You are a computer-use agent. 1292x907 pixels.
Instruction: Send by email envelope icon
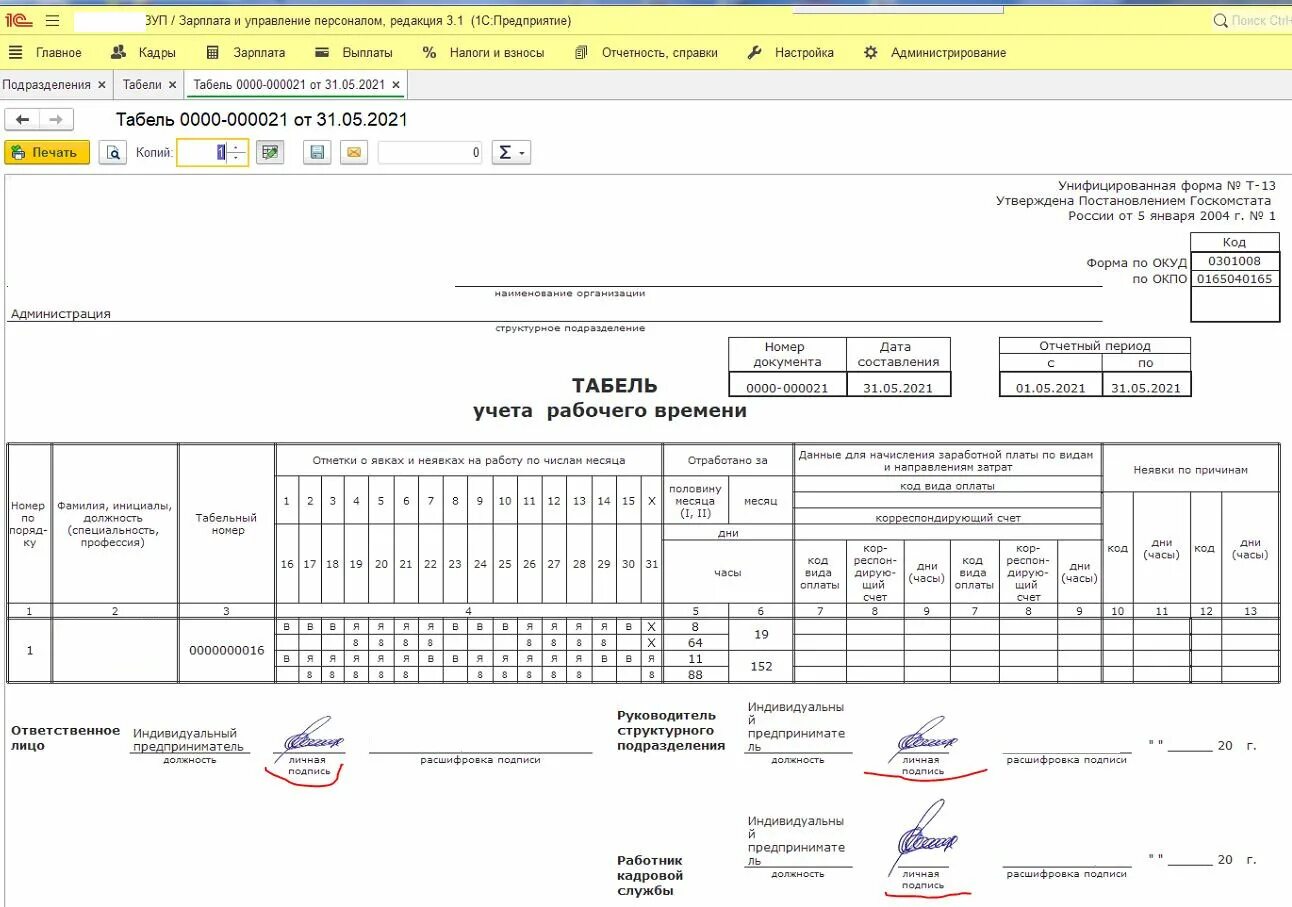[354, 153]
